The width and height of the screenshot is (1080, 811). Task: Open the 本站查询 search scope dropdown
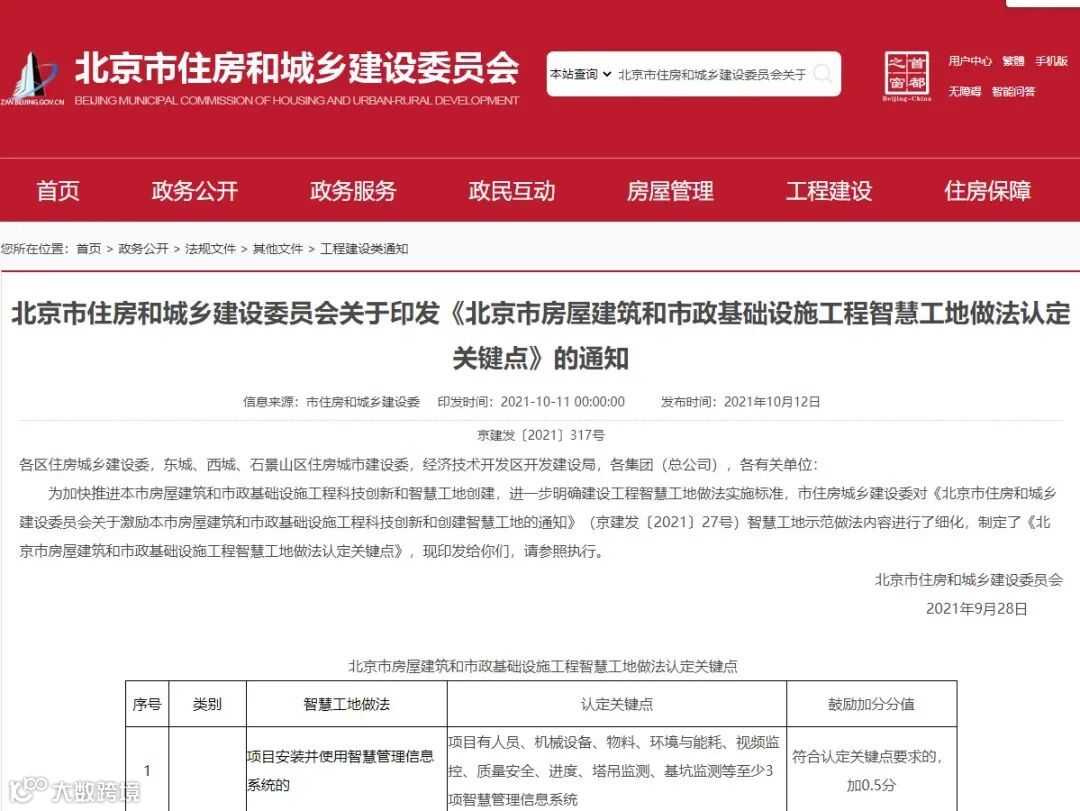coord(580,74)
